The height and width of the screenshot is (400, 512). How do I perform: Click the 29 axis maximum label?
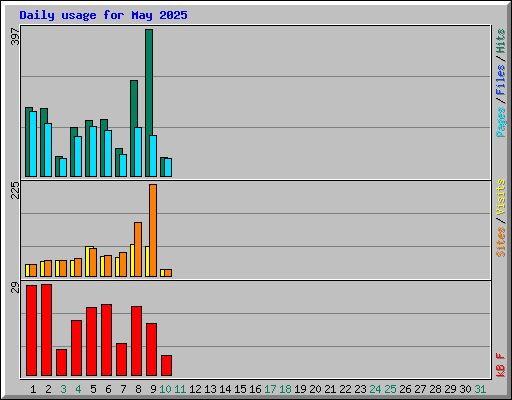(15, 287)
